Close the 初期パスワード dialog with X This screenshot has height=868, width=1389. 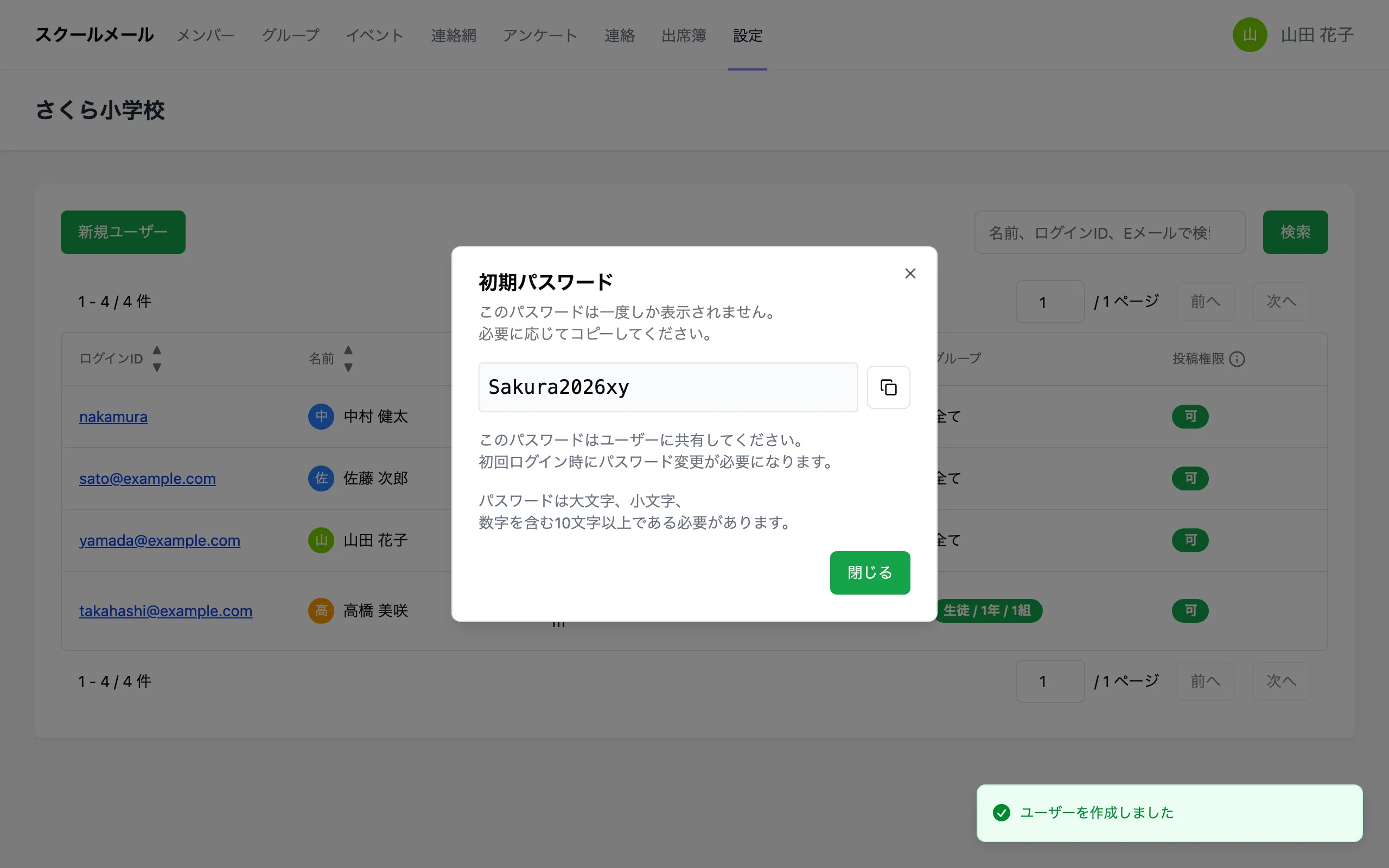click(x=910, y=273)
